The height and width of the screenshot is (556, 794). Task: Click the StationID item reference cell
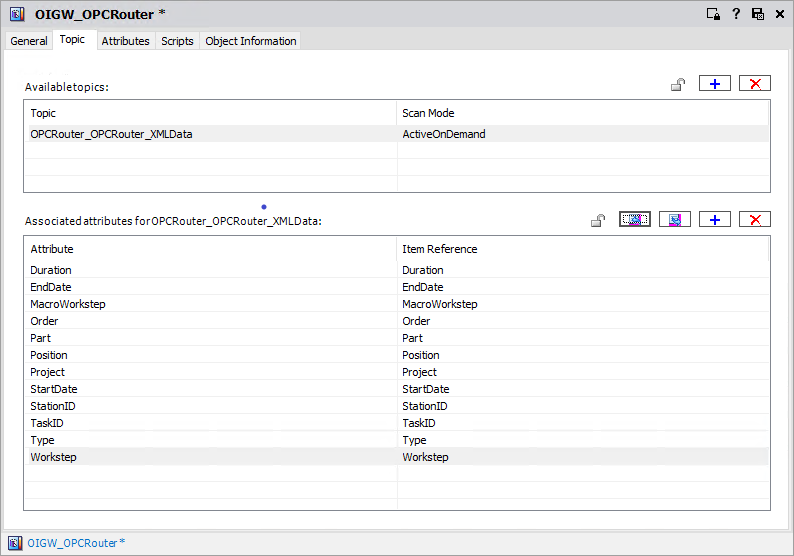(583, 406)
